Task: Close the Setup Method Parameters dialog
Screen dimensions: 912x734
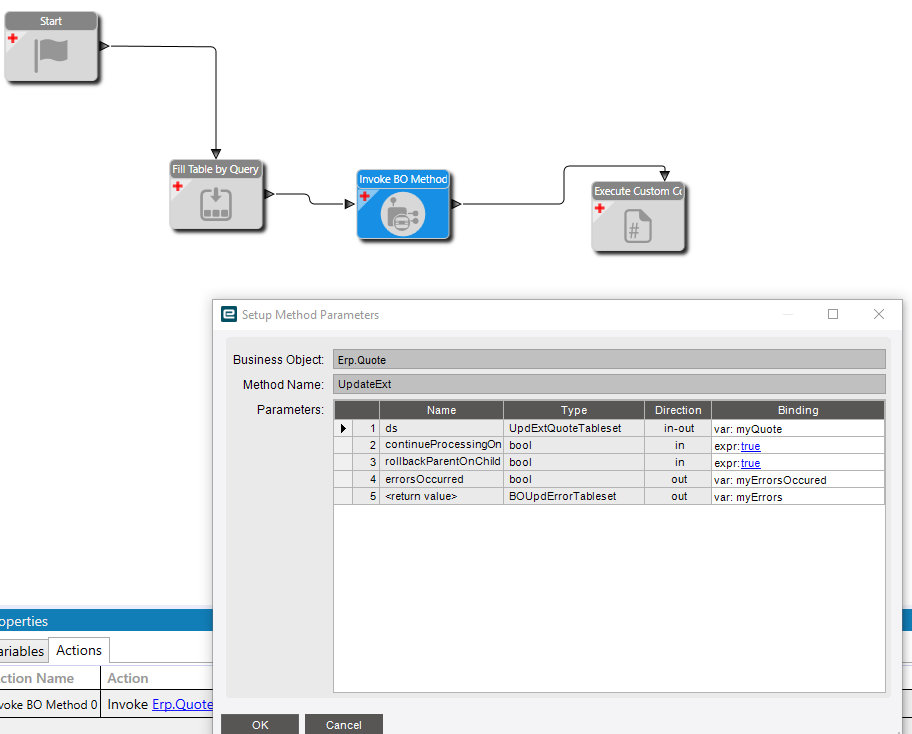Action: (x=879, y=314)
